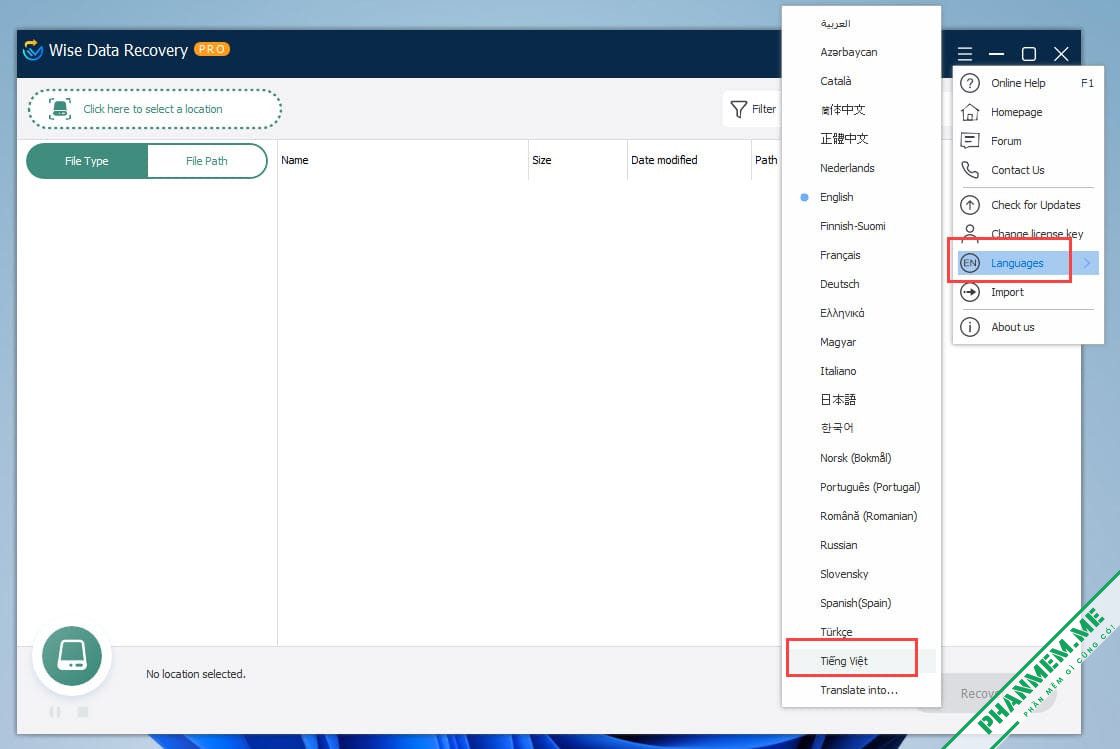Click the PRO badge in title bar
This screenshot has width=1120, height=749.
(x=211, y=49)
